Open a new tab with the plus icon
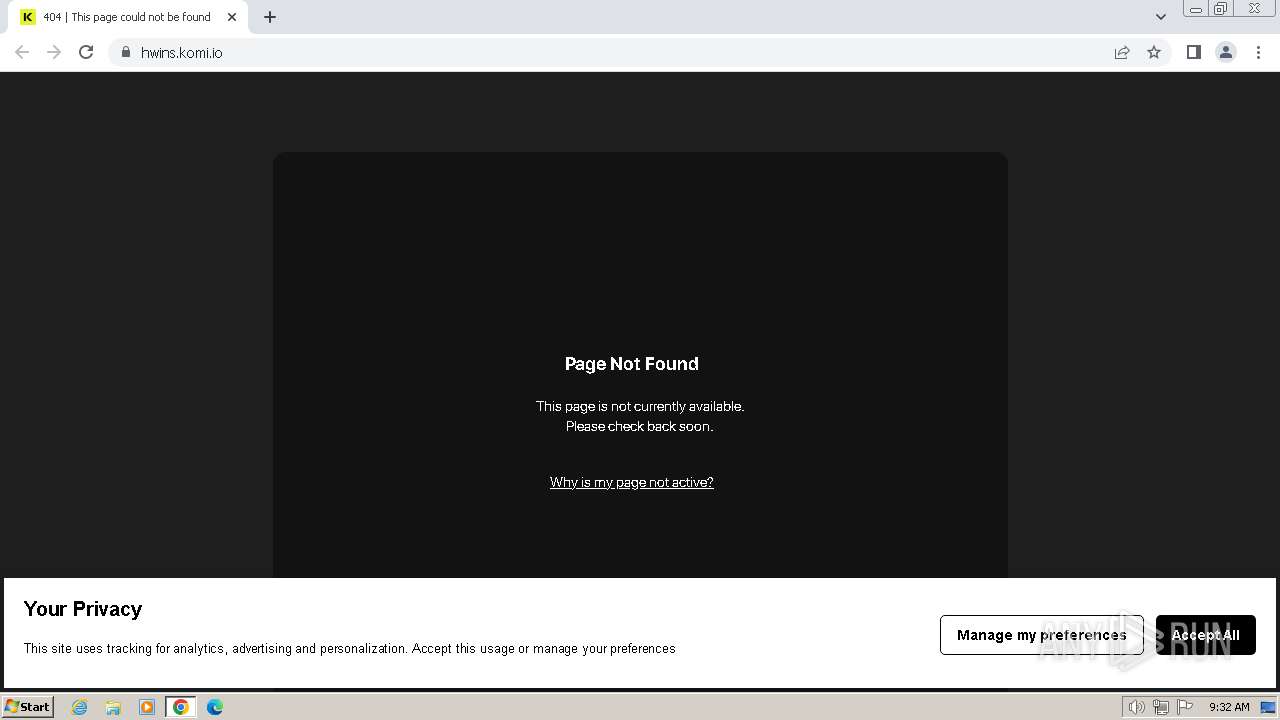This screenshot has width=1280, height=720. (x=270, y=17)
